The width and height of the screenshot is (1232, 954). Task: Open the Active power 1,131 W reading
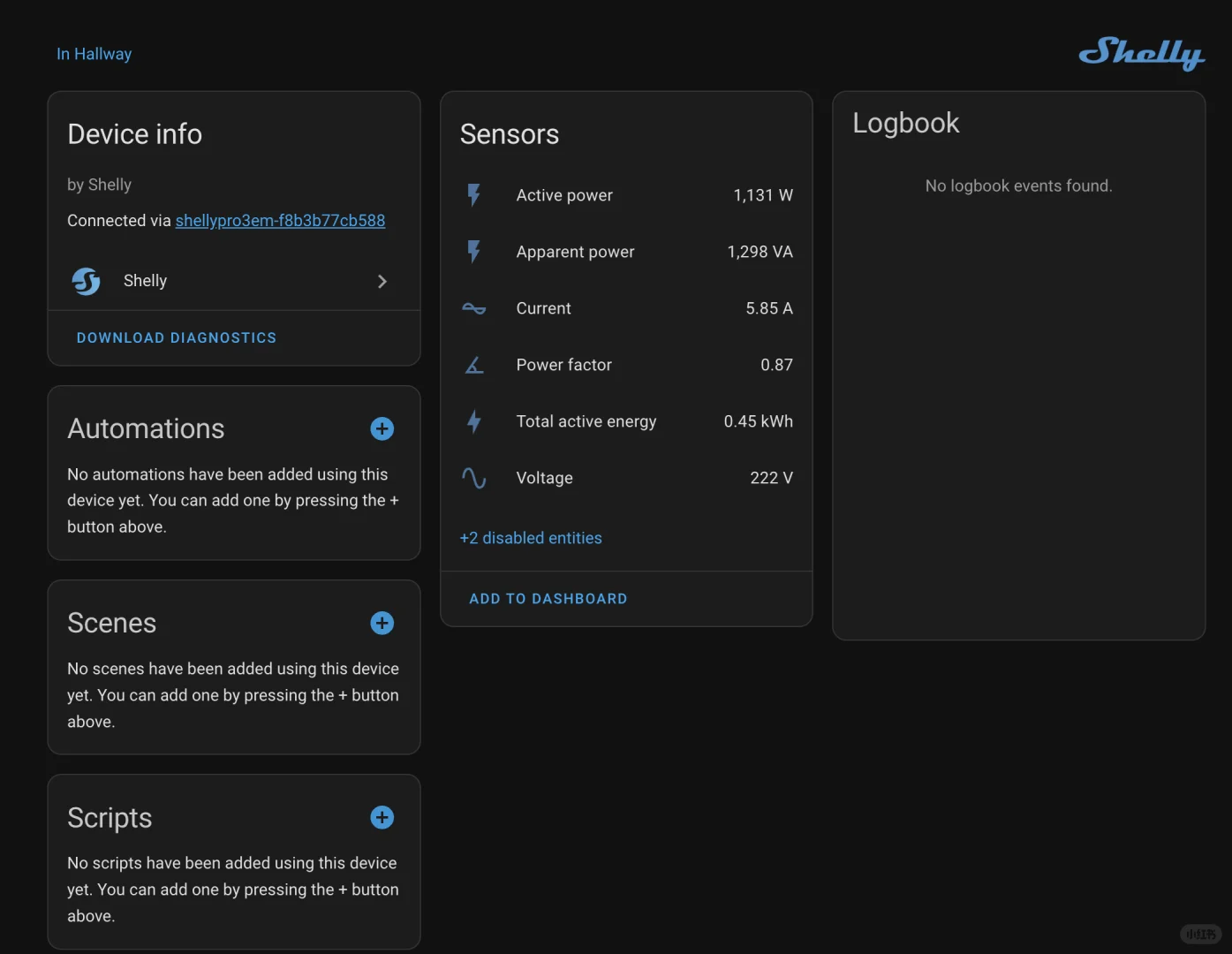point(762,195)
